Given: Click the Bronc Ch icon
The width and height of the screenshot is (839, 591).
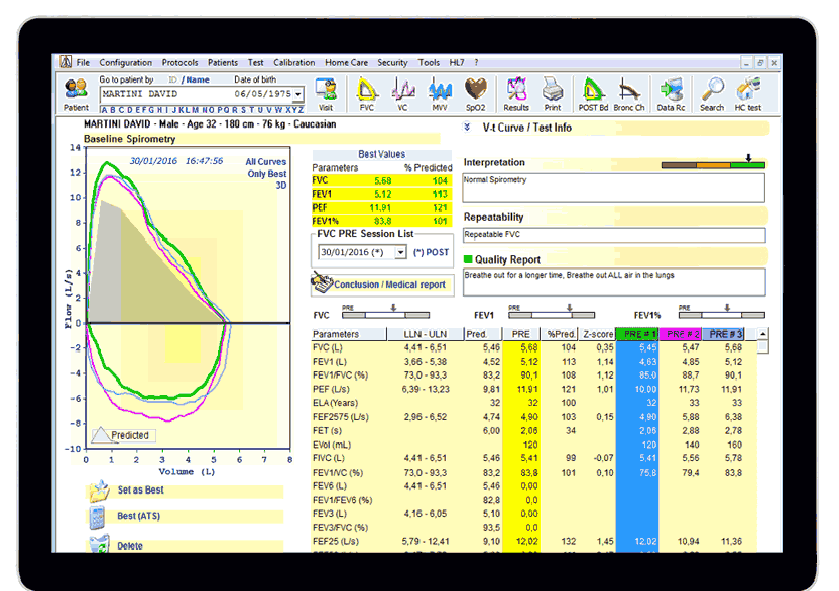Looking at the screenshot, I should [629, 92].
